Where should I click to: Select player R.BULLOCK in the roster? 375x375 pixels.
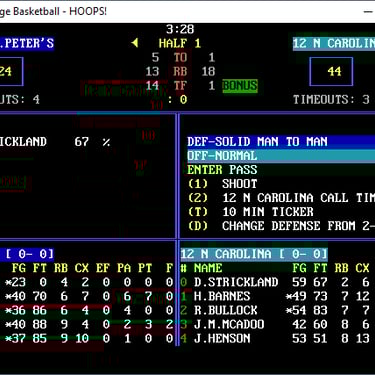[226, 310]
